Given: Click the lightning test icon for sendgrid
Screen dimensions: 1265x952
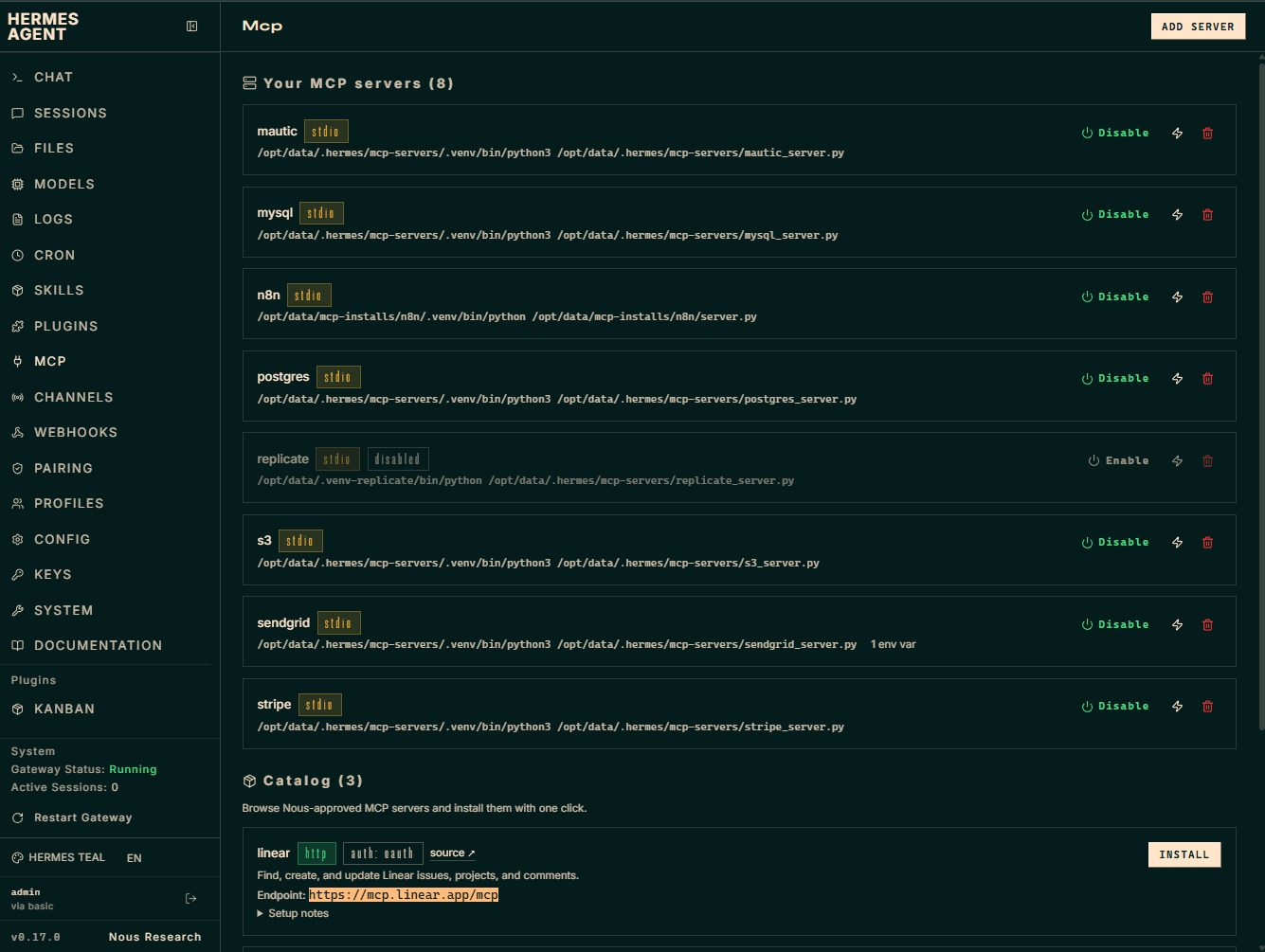Looking at the screenshot, I should tap(1178, 625).
